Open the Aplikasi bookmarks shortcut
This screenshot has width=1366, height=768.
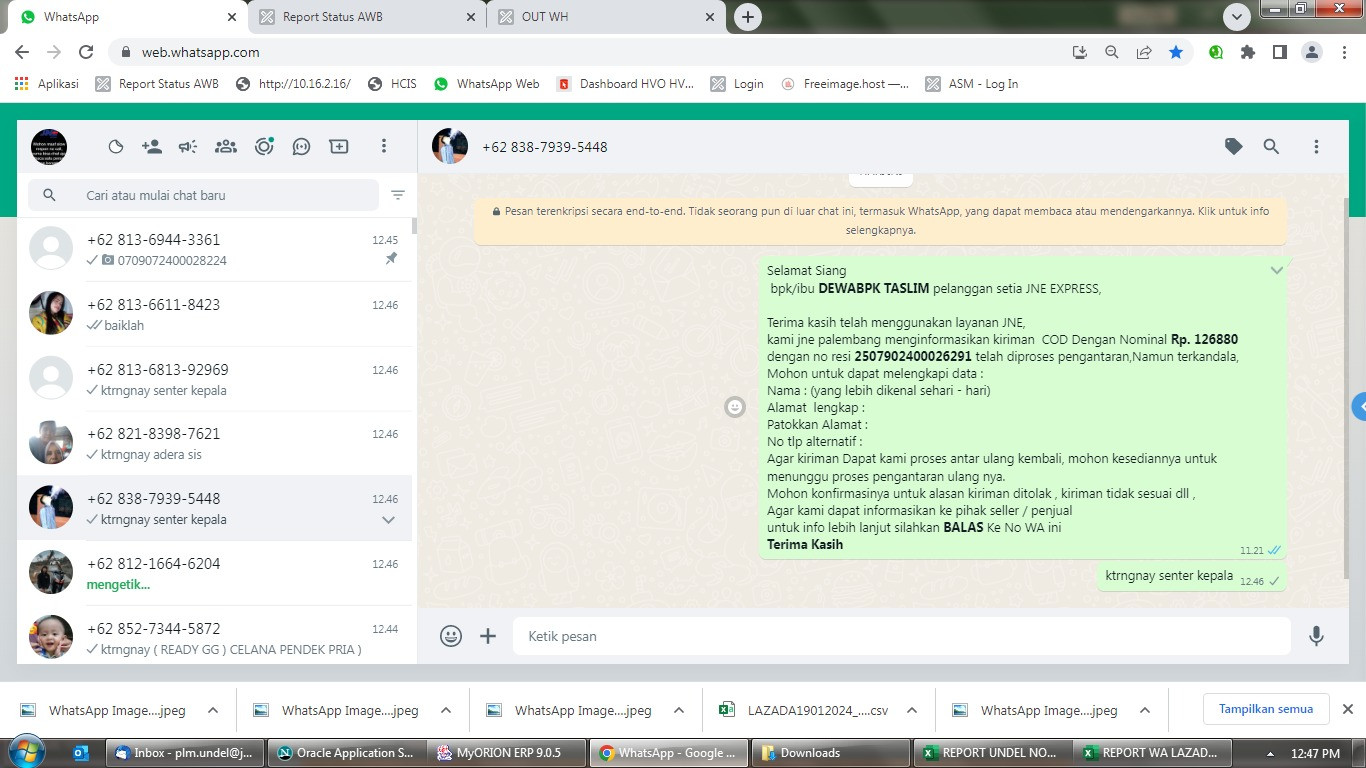pos(47,84)
